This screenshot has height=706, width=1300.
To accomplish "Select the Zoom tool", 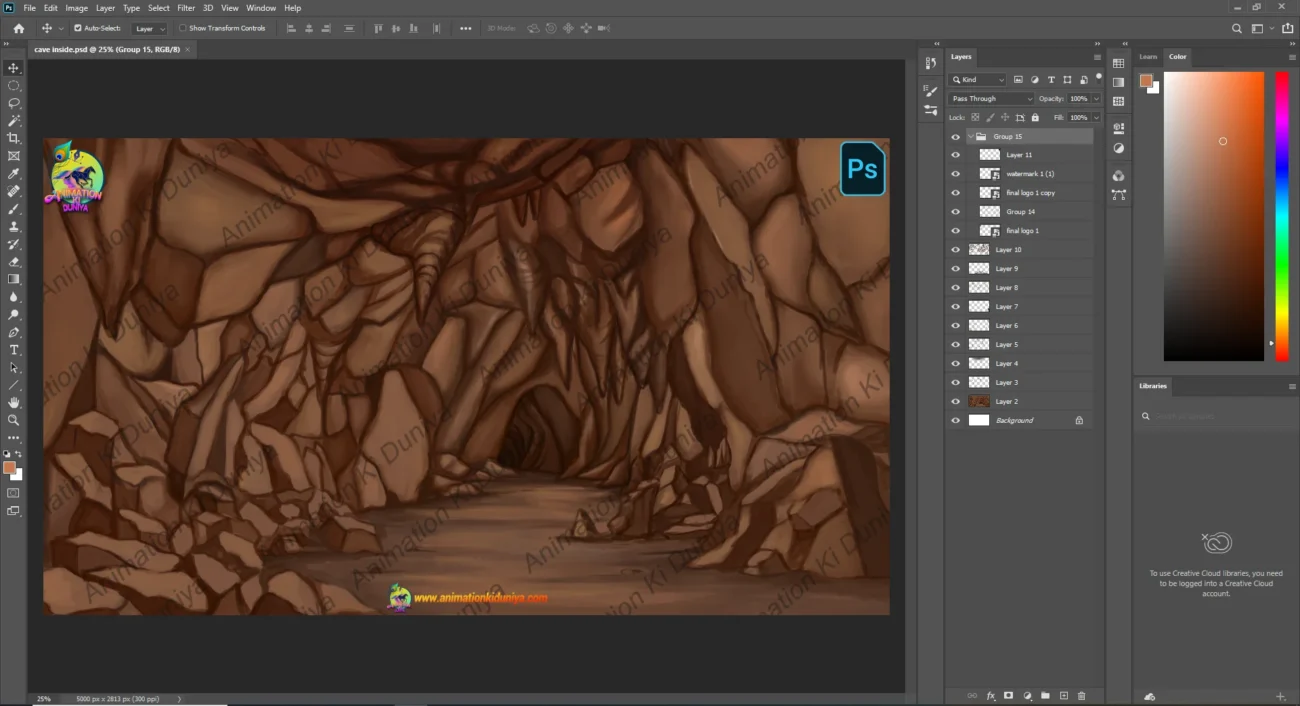I will coord(14,420).
